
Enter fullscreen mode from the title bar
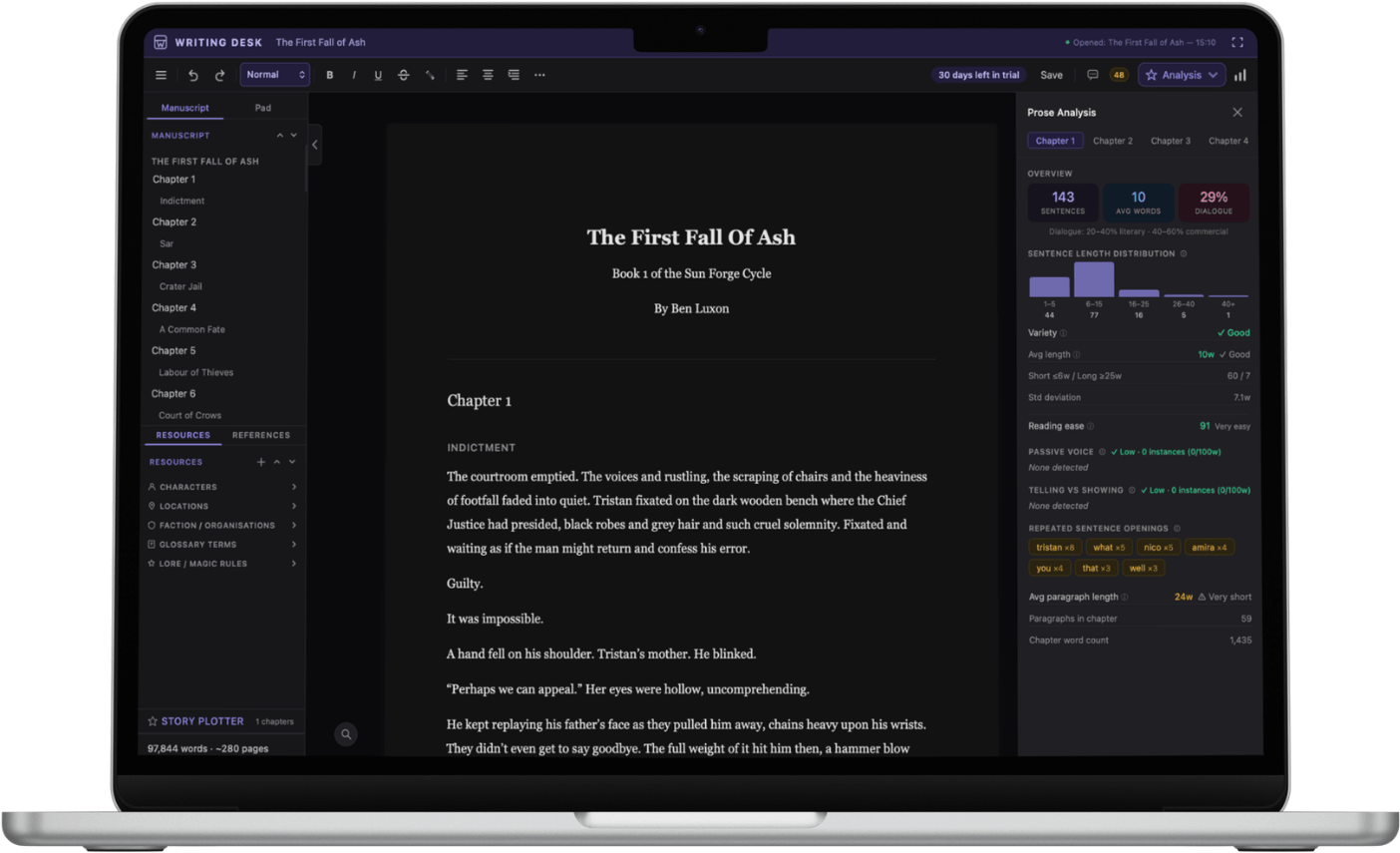1237,42
